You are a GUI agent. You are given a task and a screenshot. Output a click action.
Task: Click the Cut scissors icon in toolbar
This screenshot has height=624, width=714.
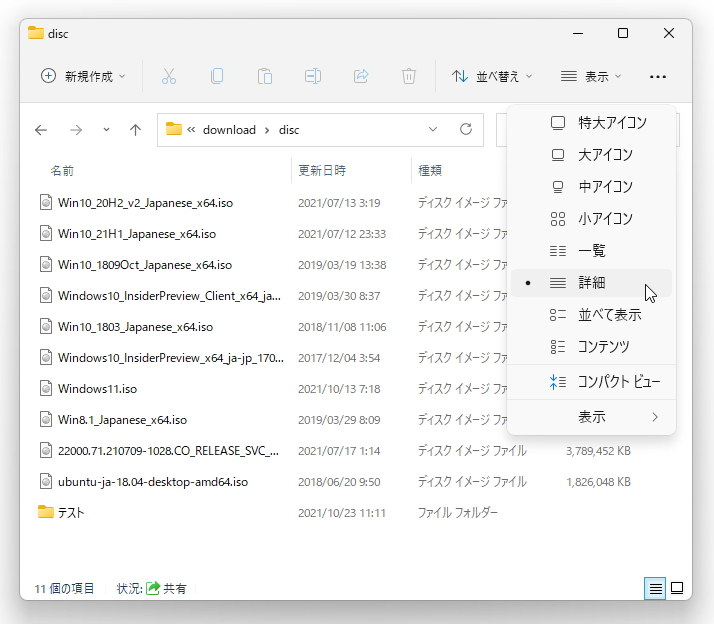point(168,76)
